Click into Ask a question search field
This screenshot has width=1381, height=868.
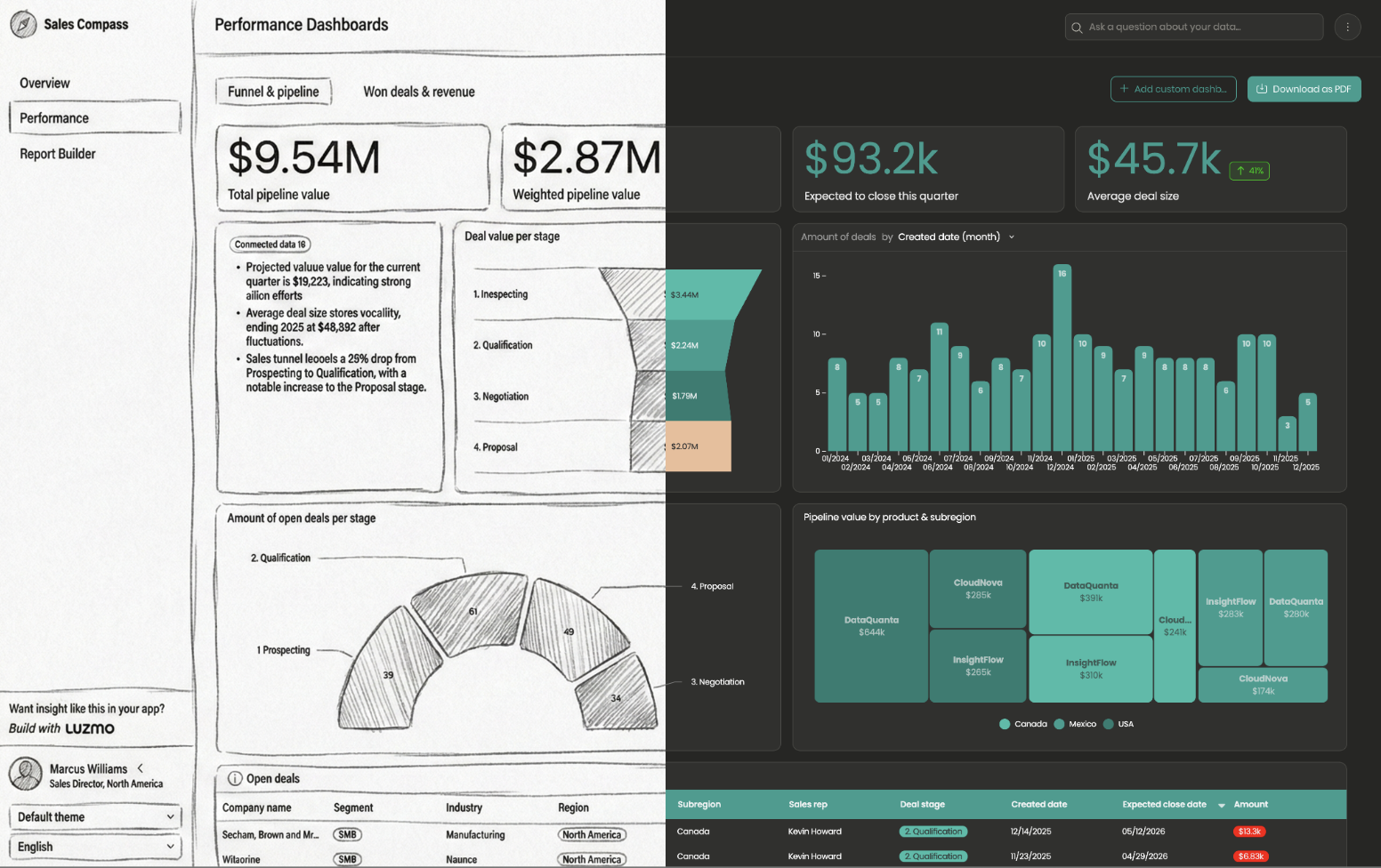pyautogui.click(x=1193, y=27)
